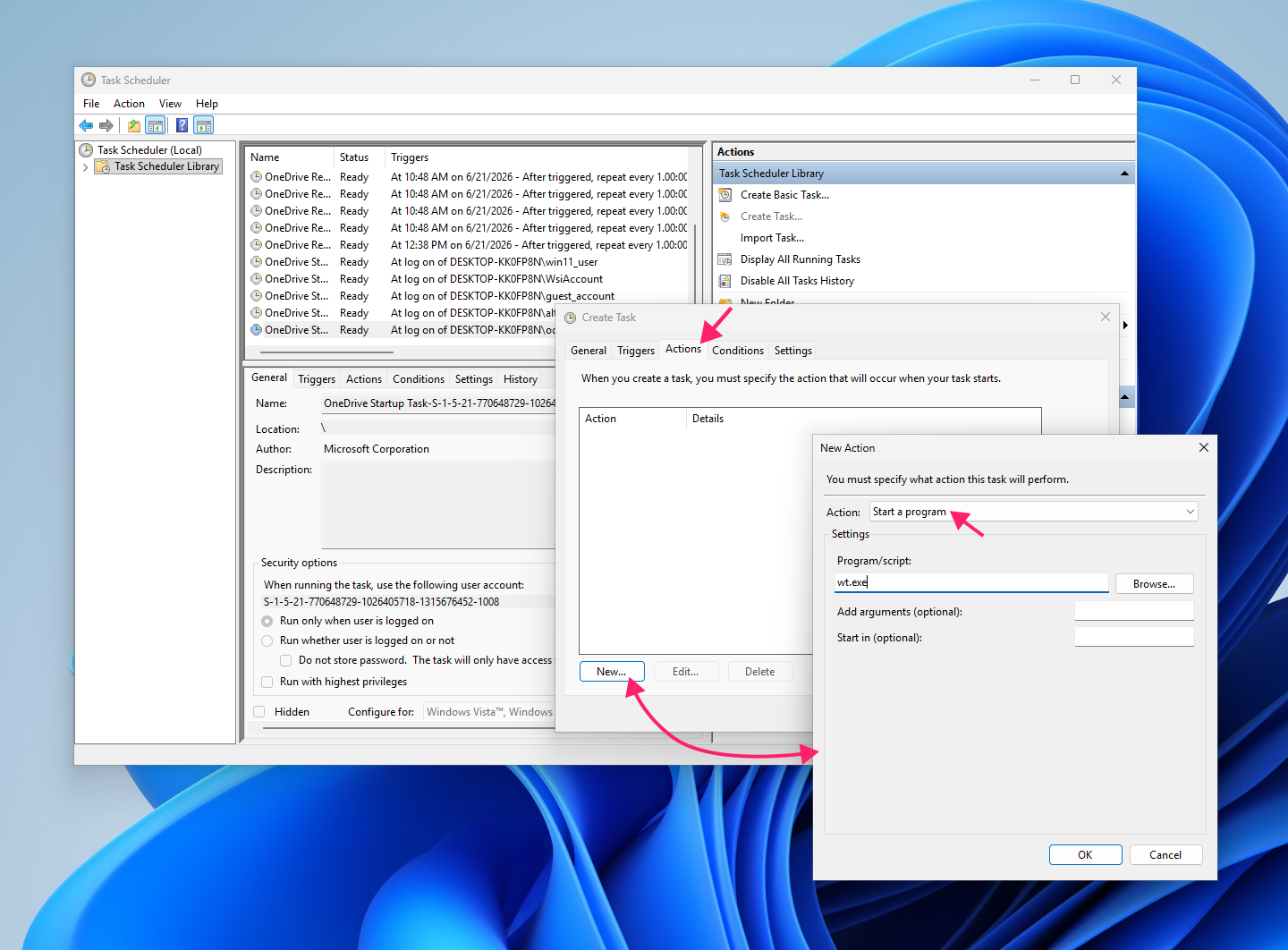Click the clock icon of the WsiAccount task row
1288x950 pixels.
click(257, 279)
